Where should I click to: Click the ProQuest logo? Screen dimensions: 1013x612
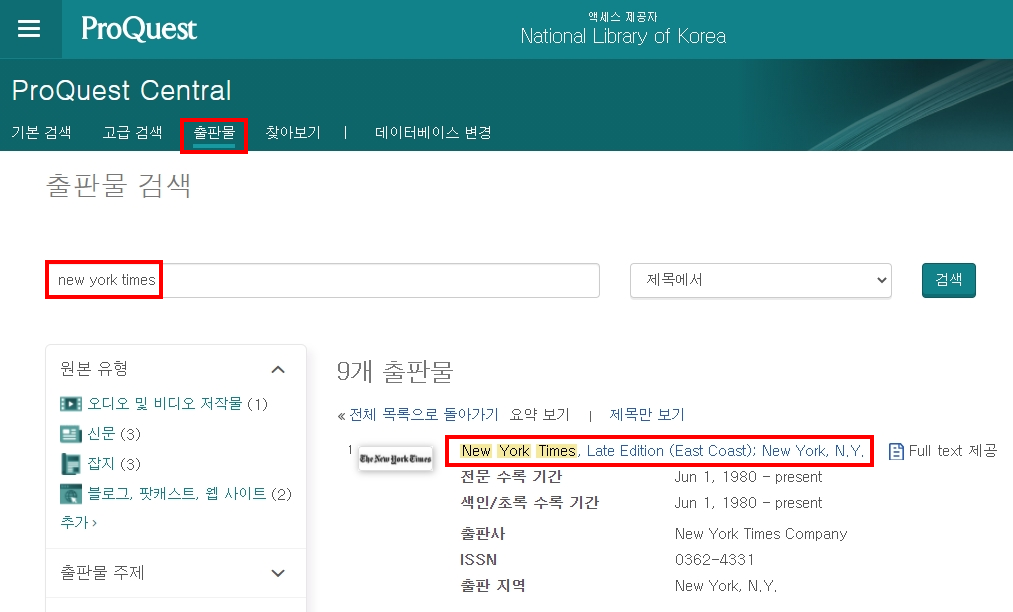click(139, 28)
